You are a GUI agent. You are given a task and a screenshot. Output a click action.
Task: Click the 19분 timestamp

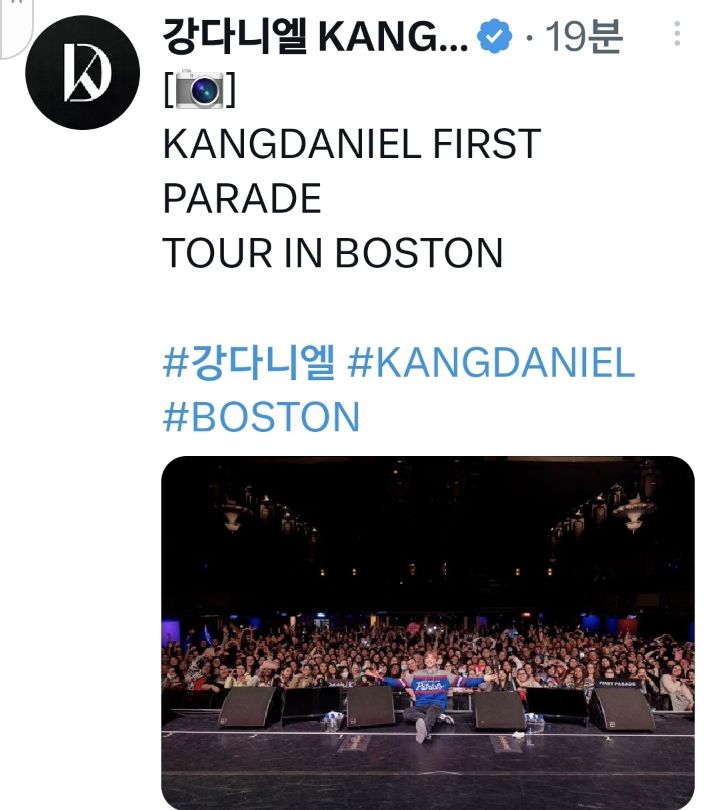(587, 40)
